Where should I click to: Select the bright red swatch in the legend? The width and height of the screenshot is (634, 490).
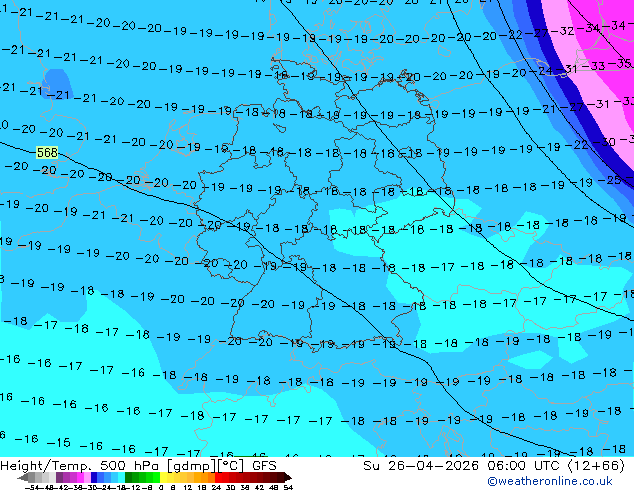coord(218,477)
